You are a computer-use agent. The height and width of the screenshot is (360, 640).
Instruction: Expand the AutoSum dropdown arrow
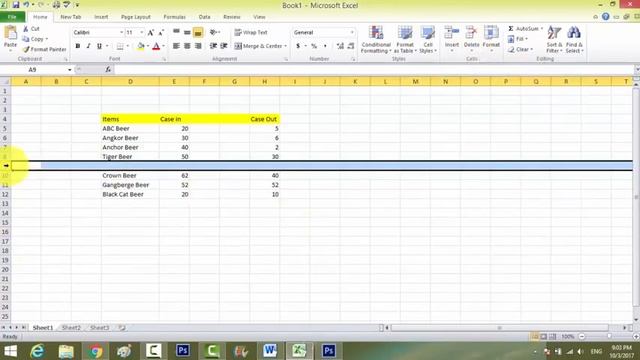coord(542,29)
